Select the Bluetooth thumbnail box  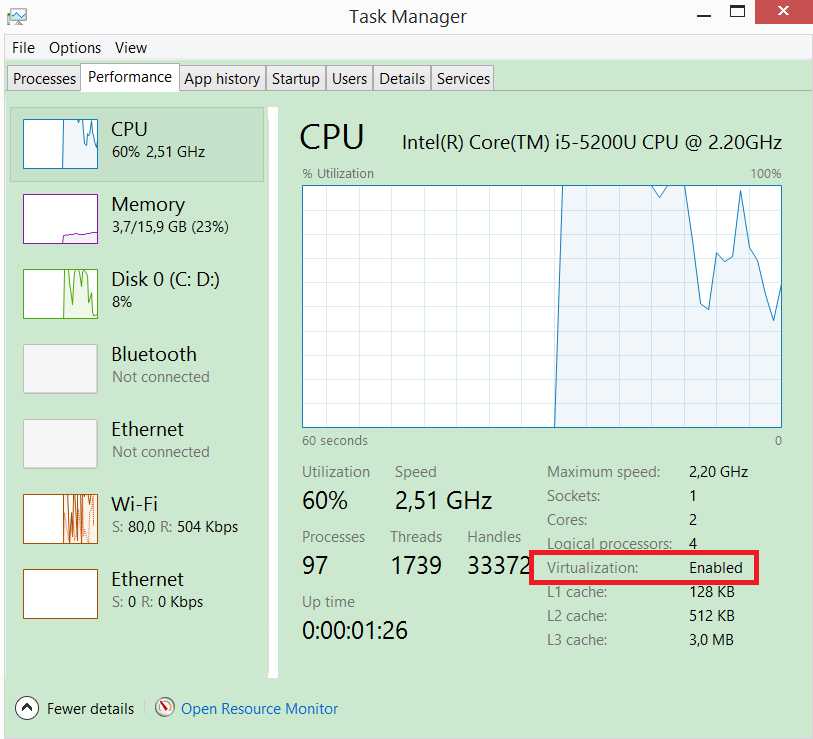(60, 369)
